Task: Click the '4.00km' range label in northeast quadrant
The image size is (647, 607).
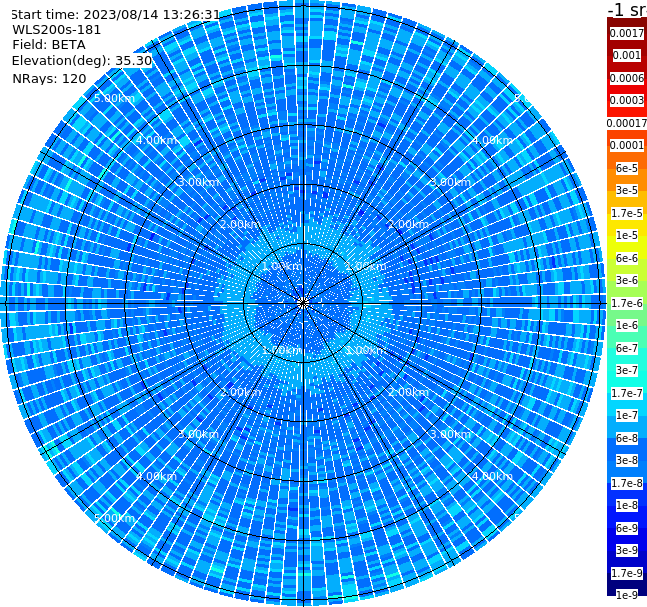Action: click(x=492, y=140)
